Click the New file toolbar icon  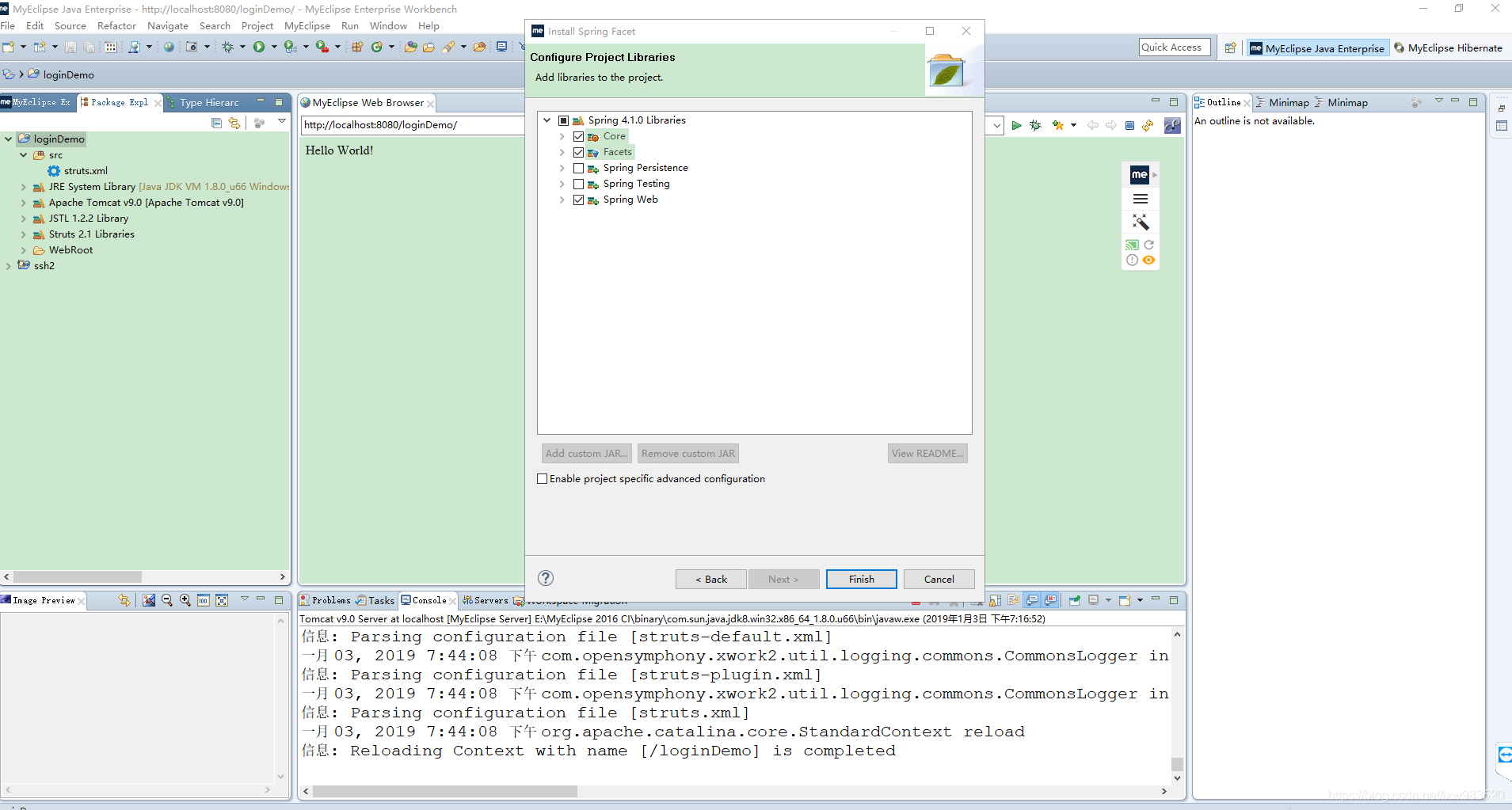click(9, 48)
